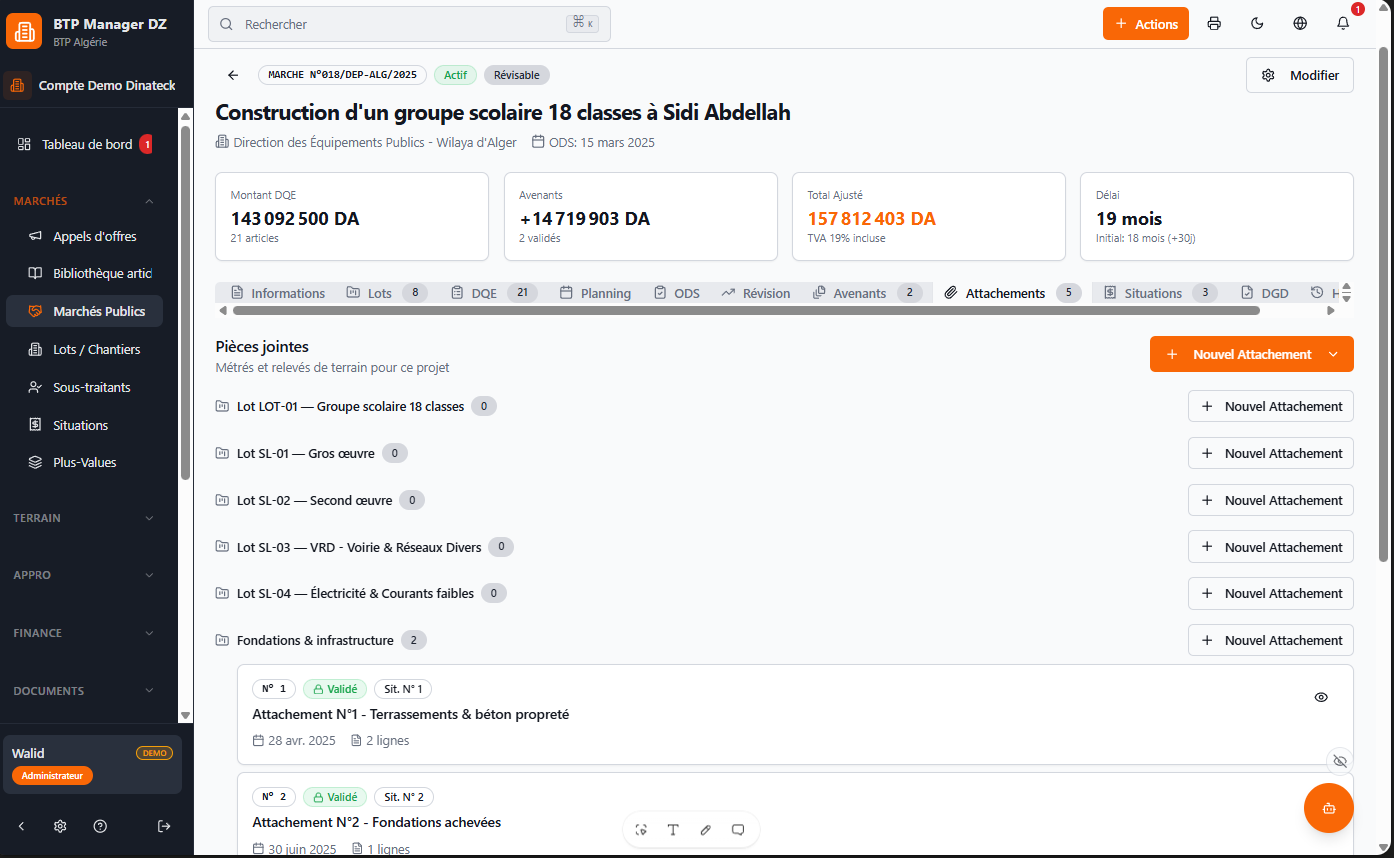Select the text tool in the floating toolbar

[x=673, y=830]
